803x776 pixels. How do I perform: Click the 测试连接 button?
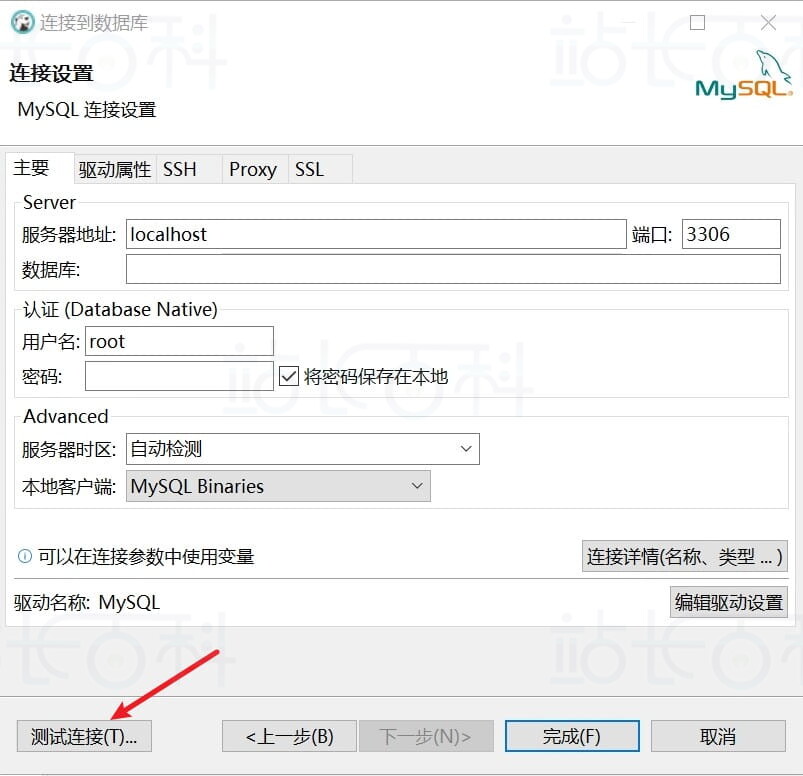click(x=83, y=735)
